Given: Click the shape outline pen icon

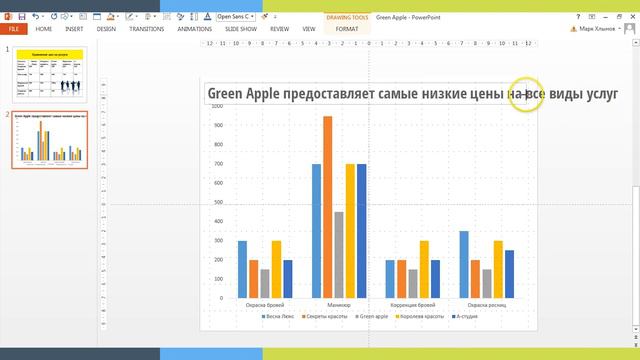Looking at the screenshot, I should pyautogui.click(x=129, y=17).
